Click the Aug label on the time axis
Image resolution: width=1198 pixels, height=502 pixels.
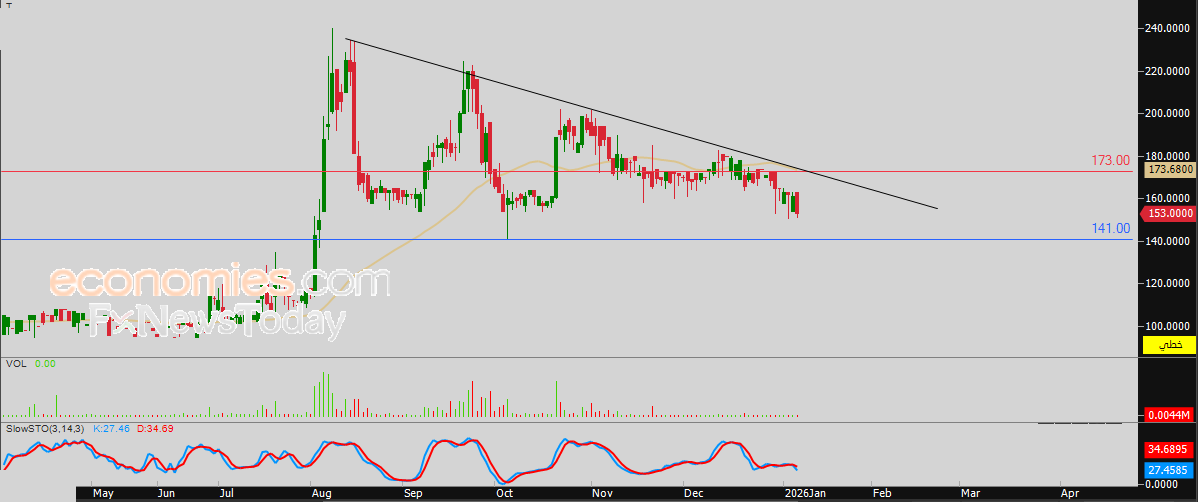click(x=322, y=493)
